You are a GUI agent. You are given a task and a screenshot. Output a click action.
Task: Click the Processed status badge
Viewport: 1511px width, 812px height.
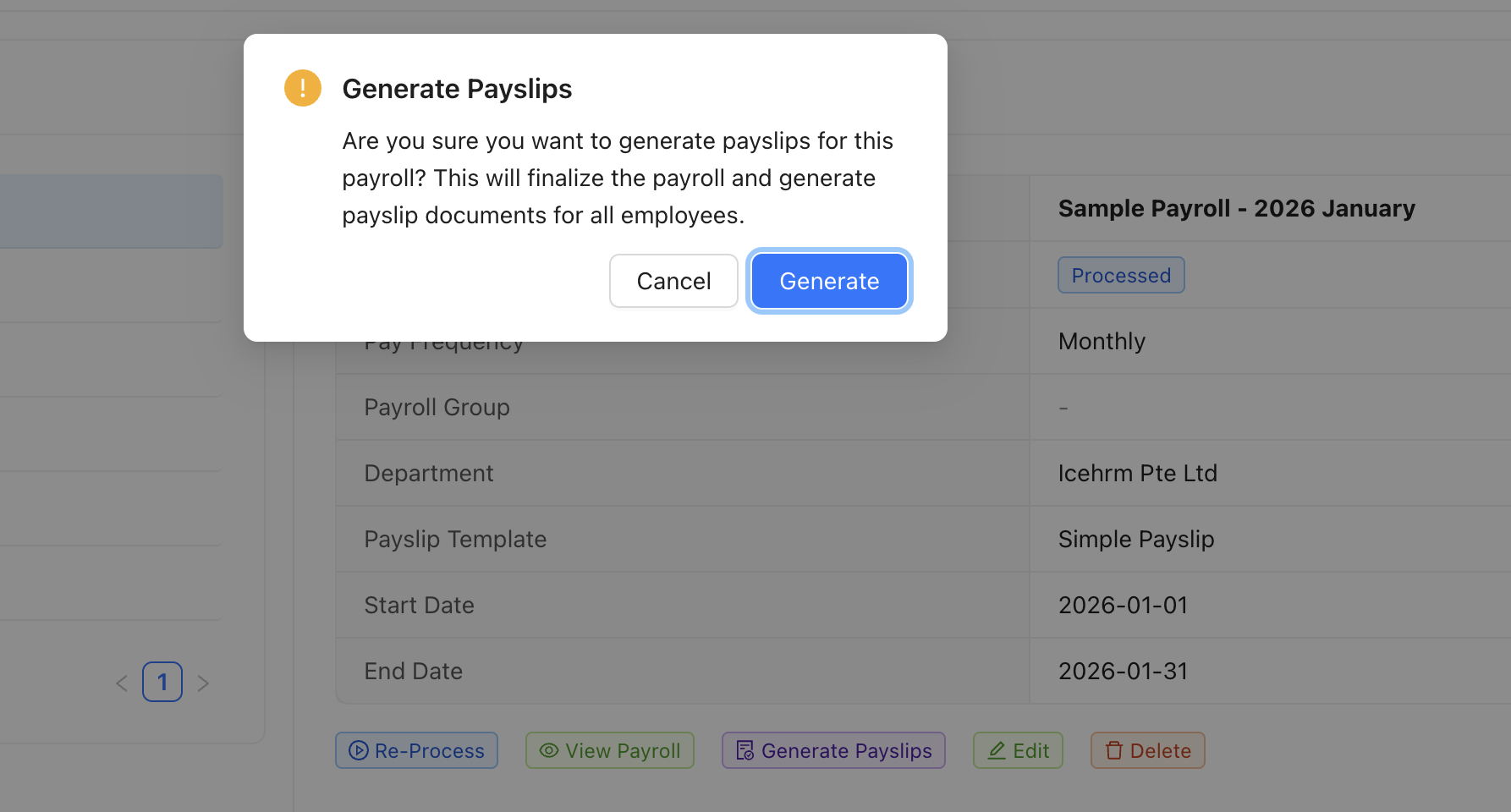pyautogui.click(x=1120, y=275)
